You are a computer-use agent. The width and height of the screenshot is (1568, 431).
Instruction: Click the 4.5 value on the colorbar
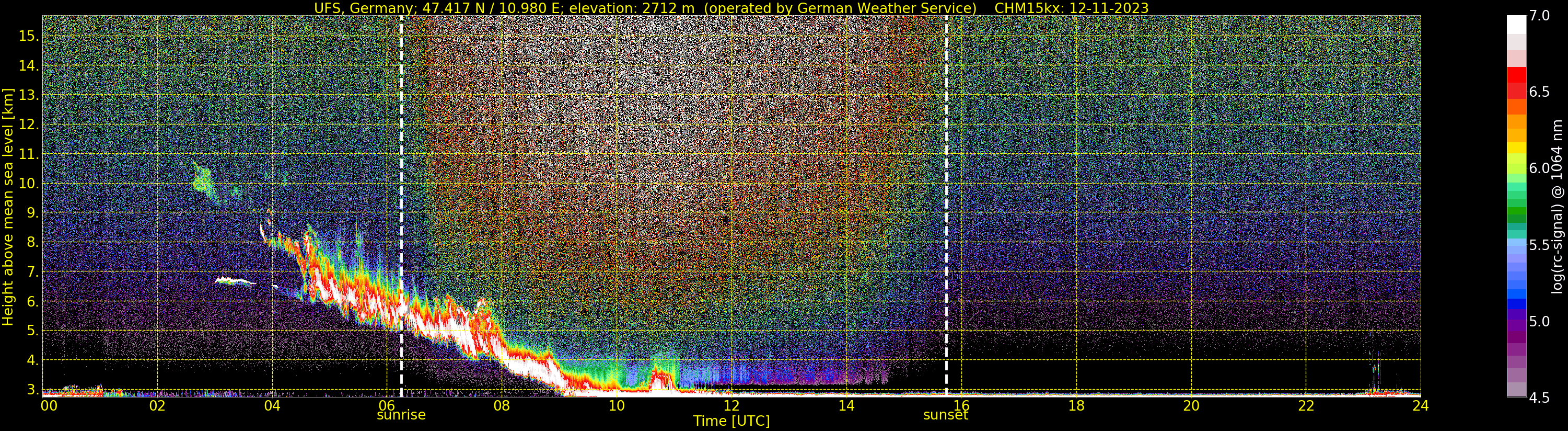1539,398
